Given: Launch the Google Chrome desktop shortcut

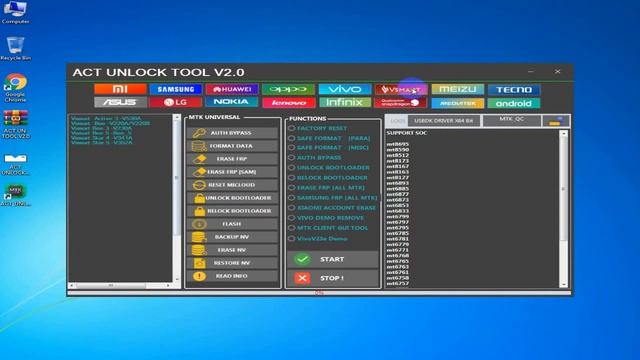Looking at the screenshot, I should point(15,87).
